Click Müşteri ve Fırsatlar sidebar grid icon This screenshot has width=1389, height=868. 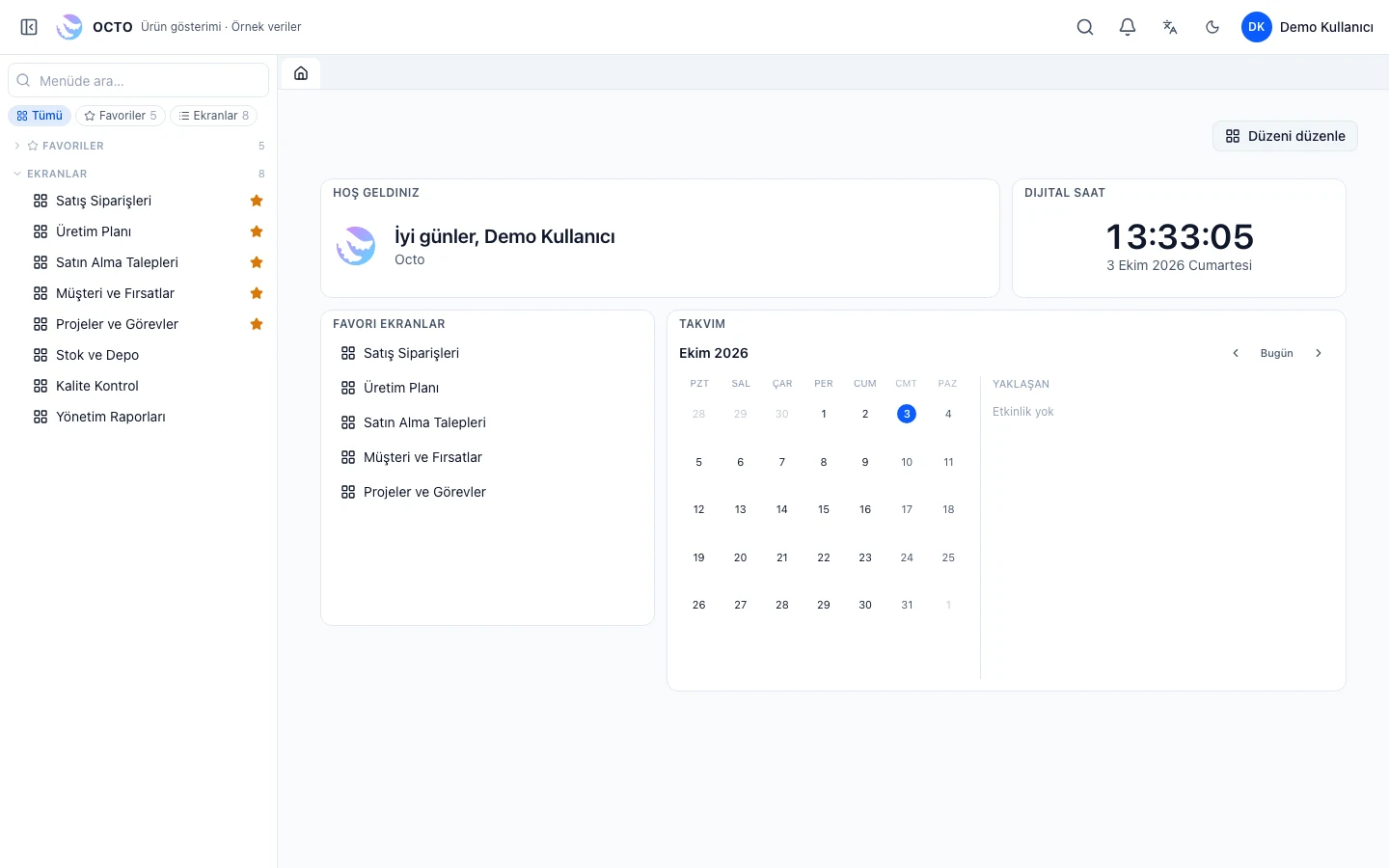coord(41,293)
